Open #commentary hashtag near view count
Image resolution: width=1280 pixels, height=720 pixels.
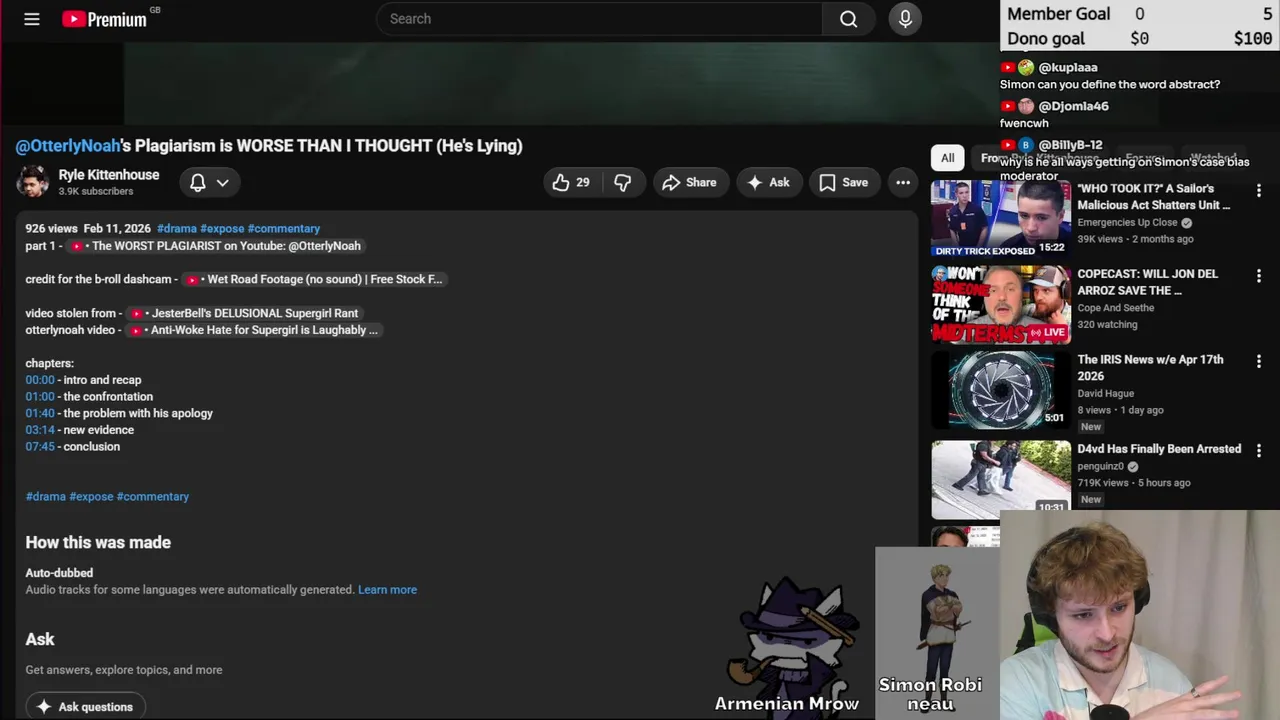coord(284,228)
